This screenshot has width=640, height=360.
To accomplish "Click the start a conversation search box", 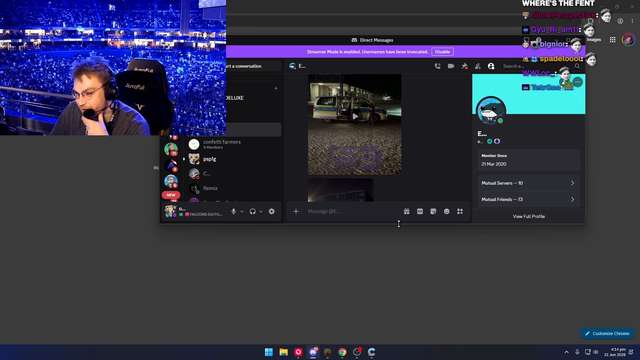I will tap(253, 66).
